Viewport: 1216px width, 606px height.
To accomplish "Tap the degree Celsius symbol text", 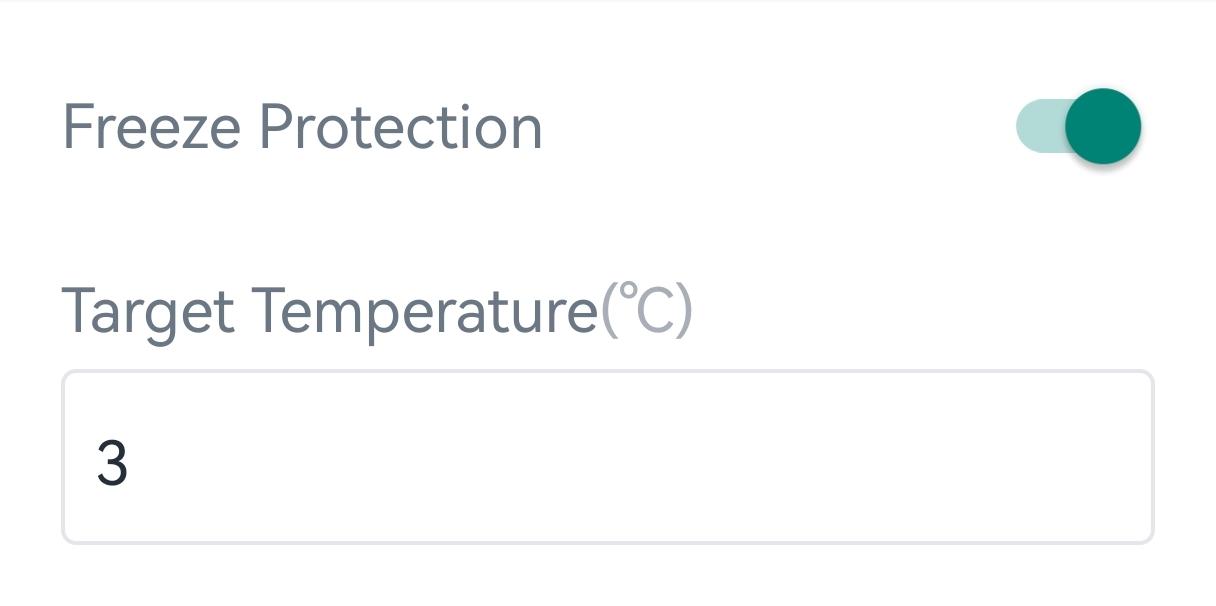I will [646, 310].
